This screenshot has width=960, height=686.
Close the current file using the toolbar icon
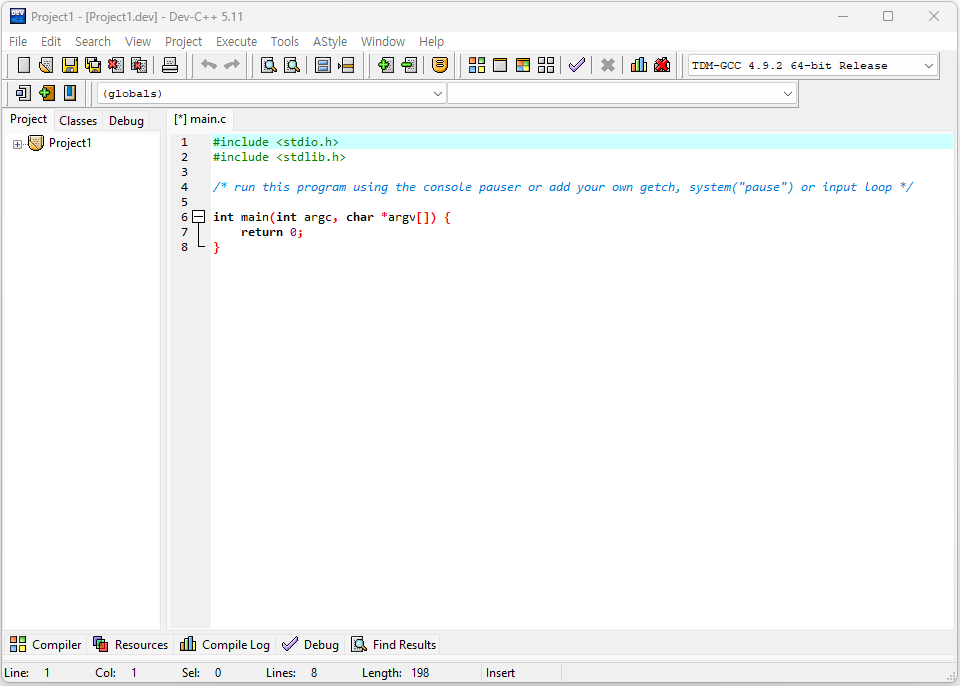[x=116, y=65]
